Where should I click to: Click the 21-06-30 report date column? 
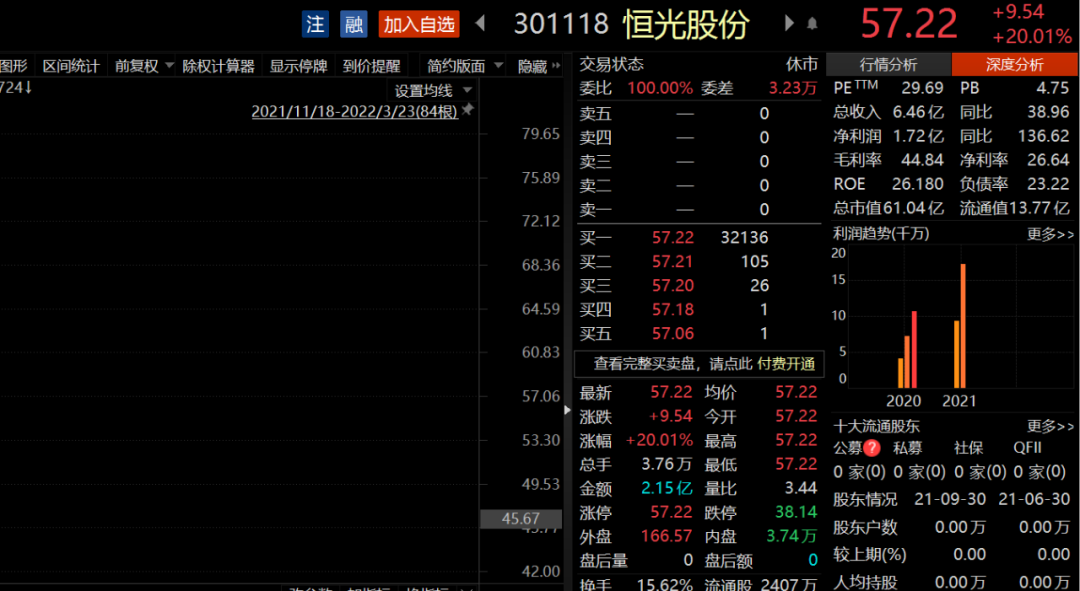click(x=1035, y=499)
